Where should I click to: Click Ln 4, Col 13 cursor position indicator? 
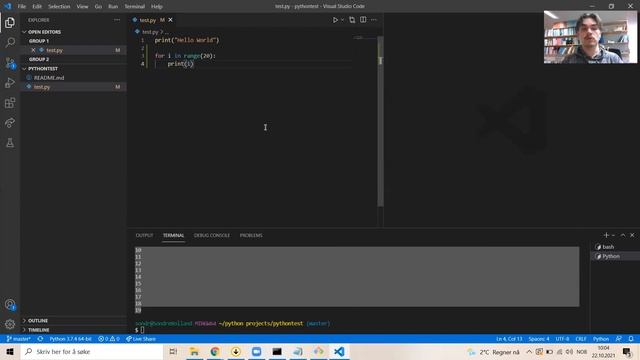(x=509, y=339)
